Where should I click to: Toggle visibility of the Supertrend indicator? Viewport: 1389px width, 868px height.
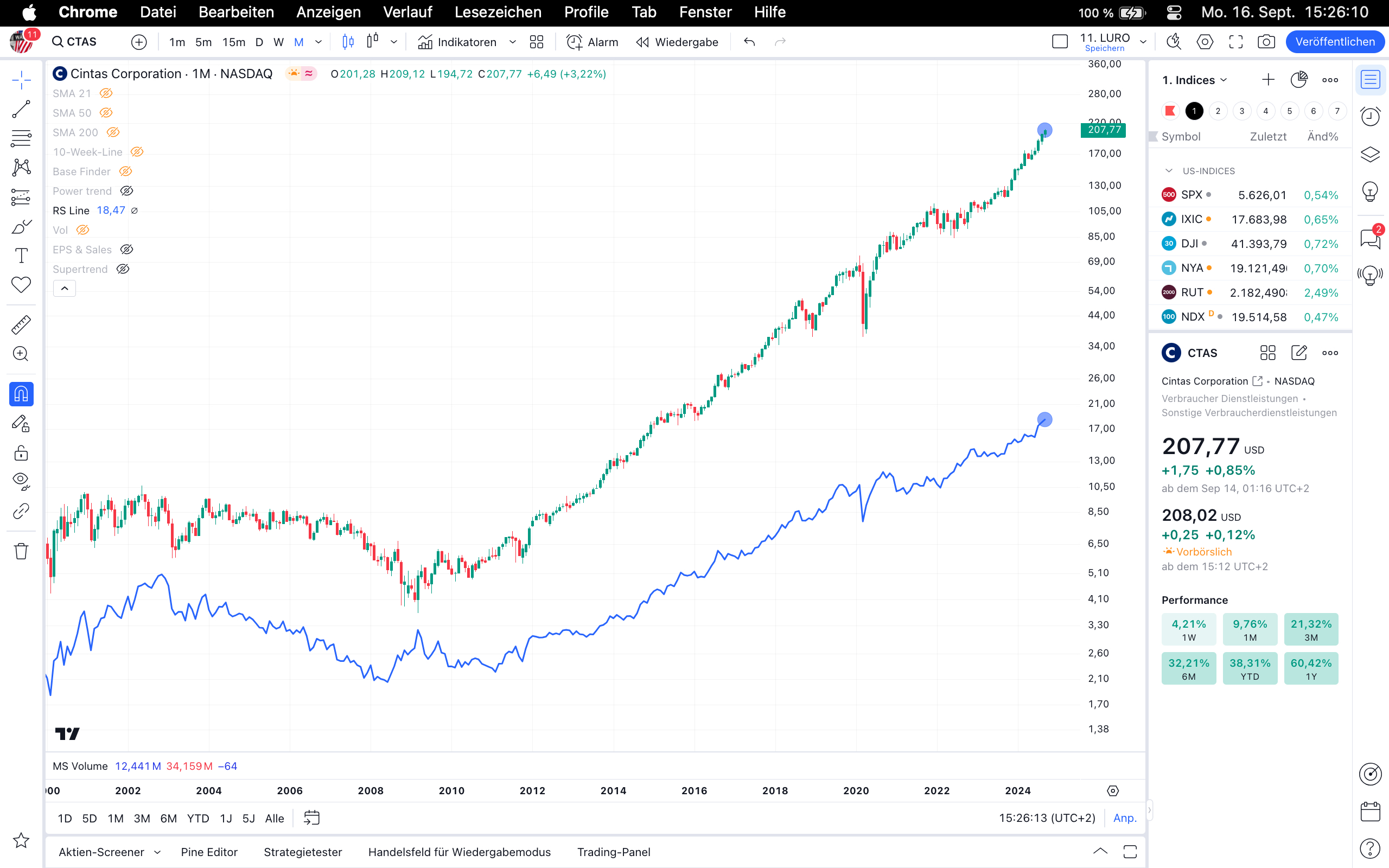point(123,269)
